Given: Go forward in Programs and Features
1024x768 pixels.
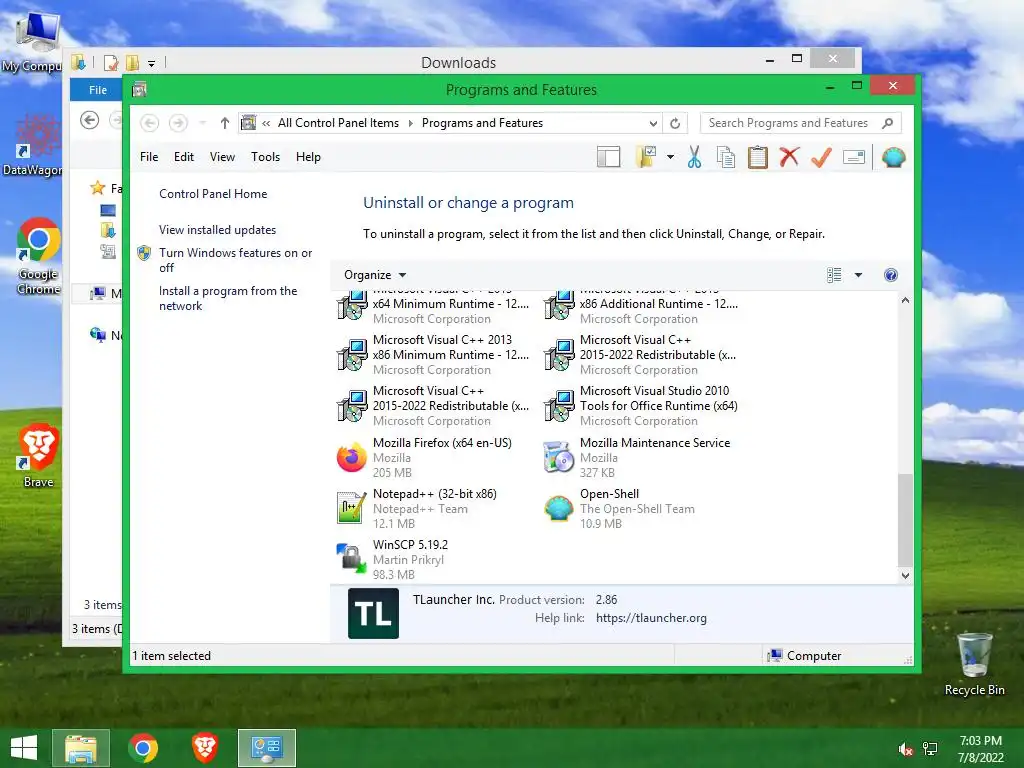Looking at the screenshot, I should [178, 123].
